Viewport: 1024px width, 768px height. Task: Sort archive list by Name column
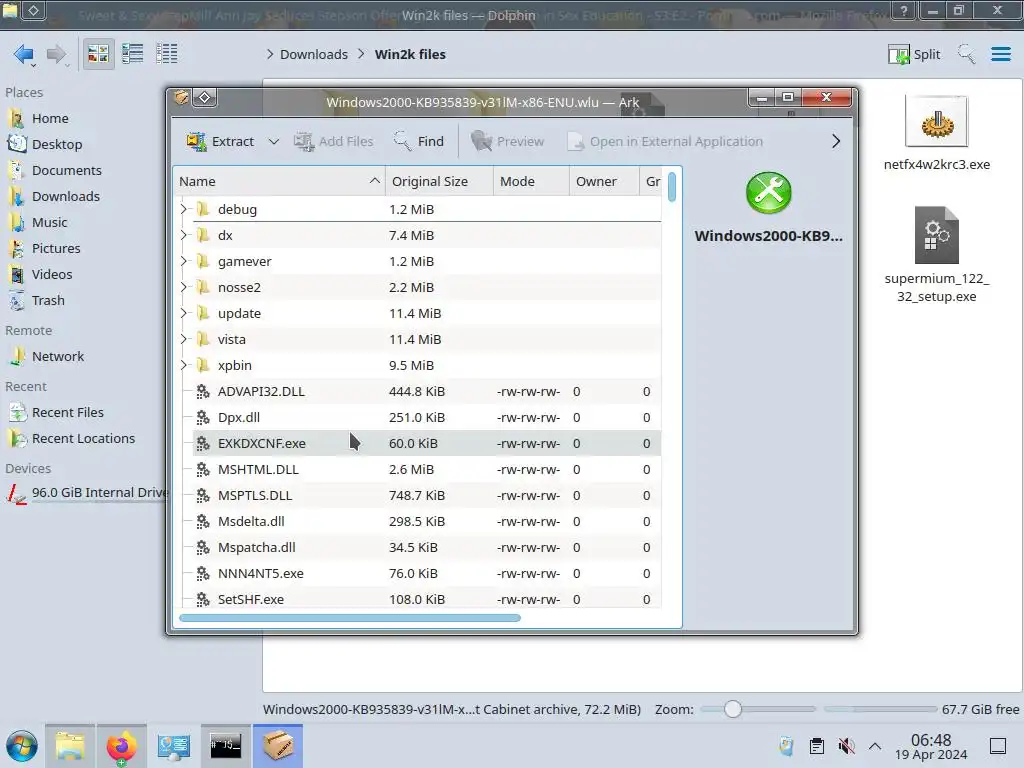click(x=280, y=181)
